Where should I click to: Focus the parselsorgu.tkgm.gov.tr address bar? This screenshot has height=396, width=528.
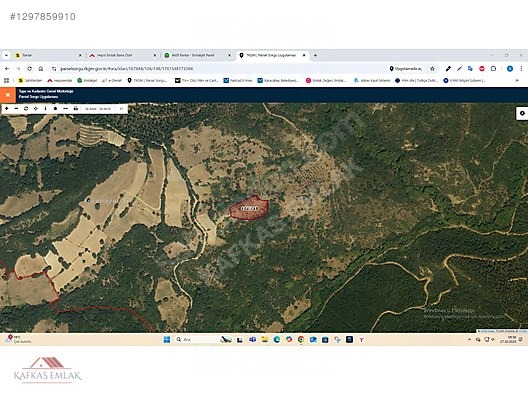pos(216,69)
